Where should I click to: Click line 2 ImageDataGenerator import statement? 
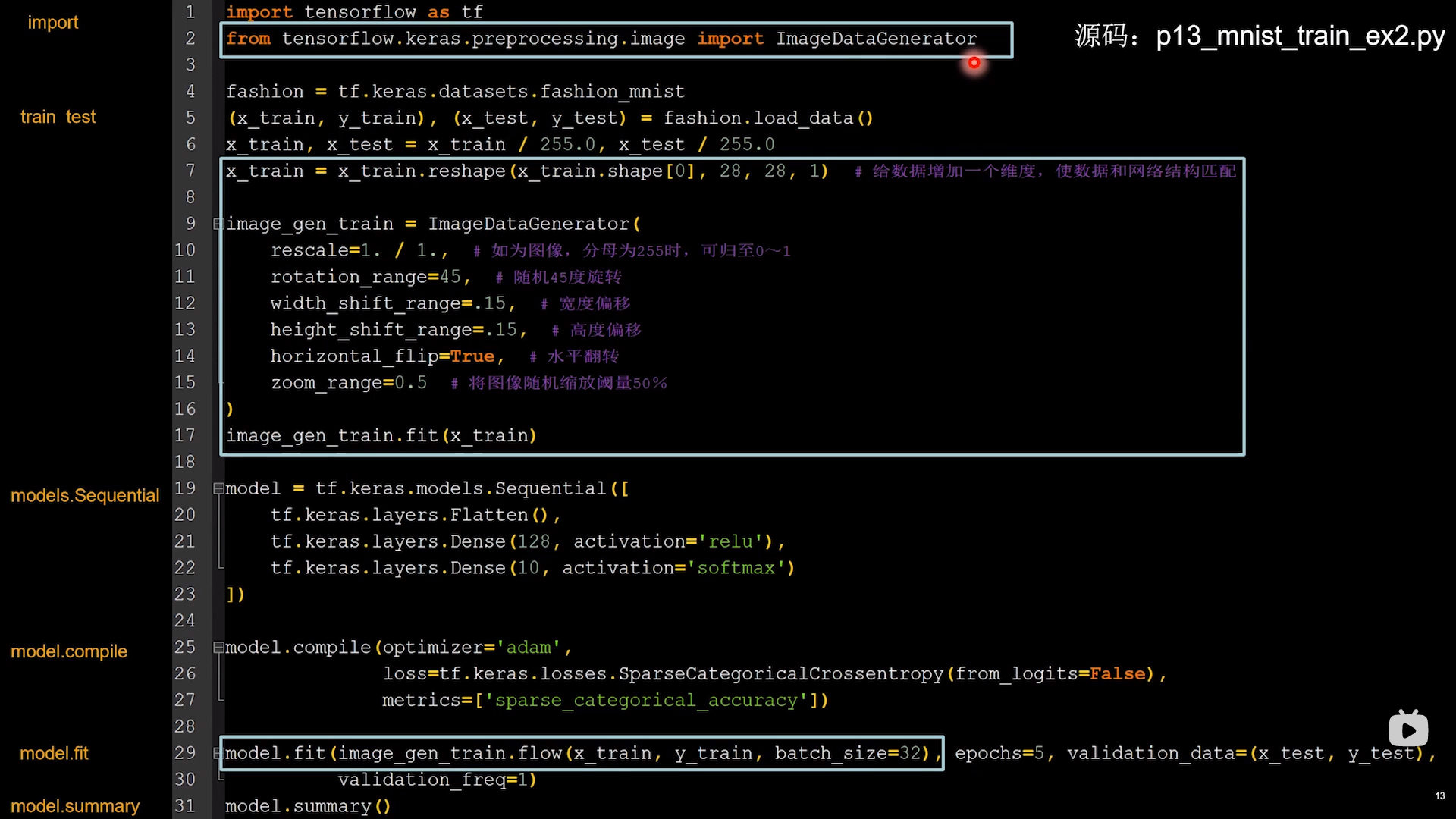(x=601, y=38)
